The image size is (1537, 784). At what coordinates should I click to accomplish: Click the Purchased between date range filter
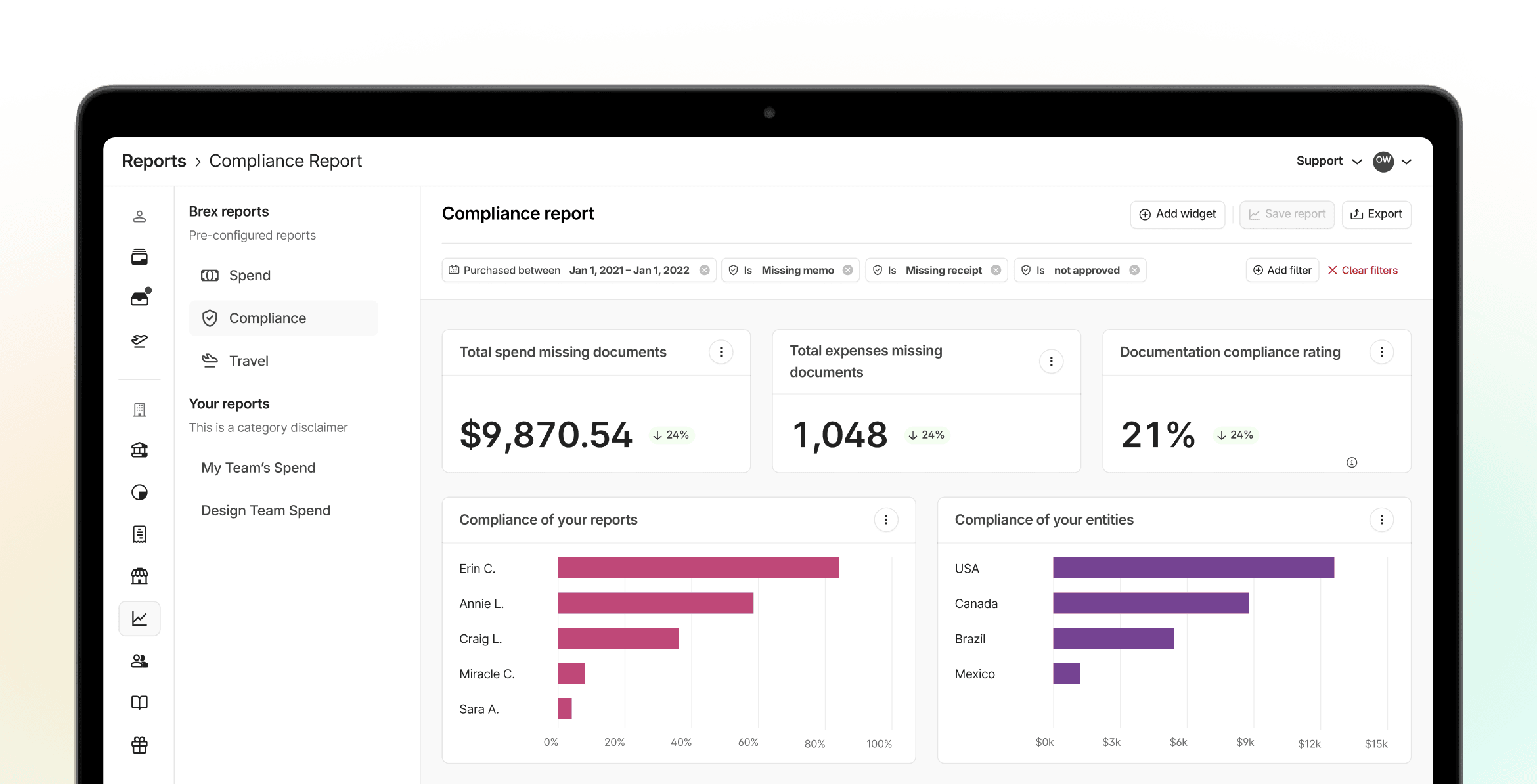tap(569, 271)
